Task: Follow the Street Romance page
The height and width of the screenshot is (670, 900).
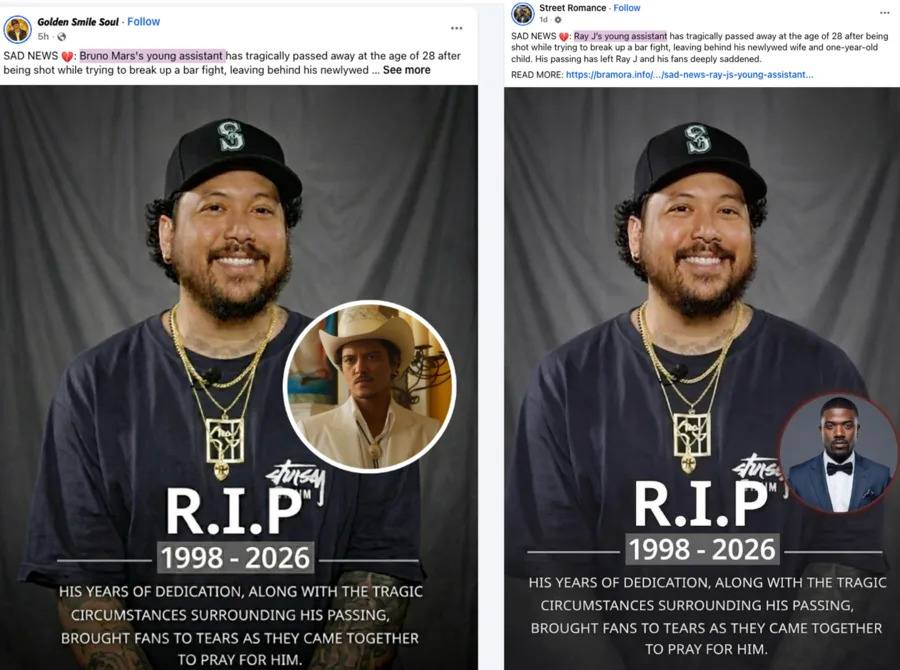Action: pyautogui.click(x=627, y=8)
